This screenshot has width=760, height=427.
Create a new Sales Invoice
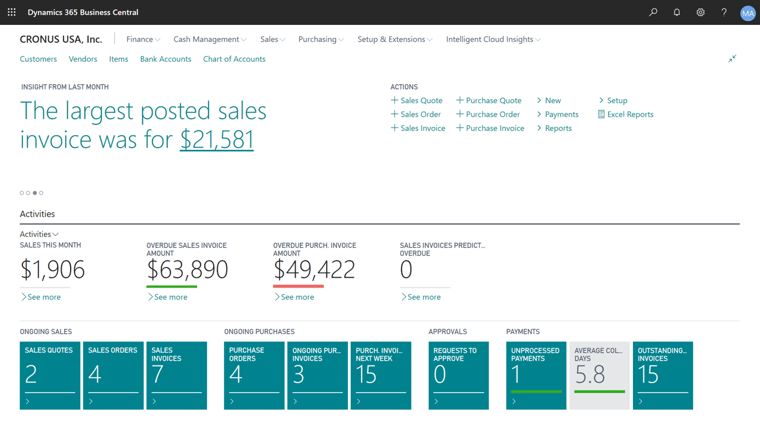pyautogui.click(x=418, y=128)
